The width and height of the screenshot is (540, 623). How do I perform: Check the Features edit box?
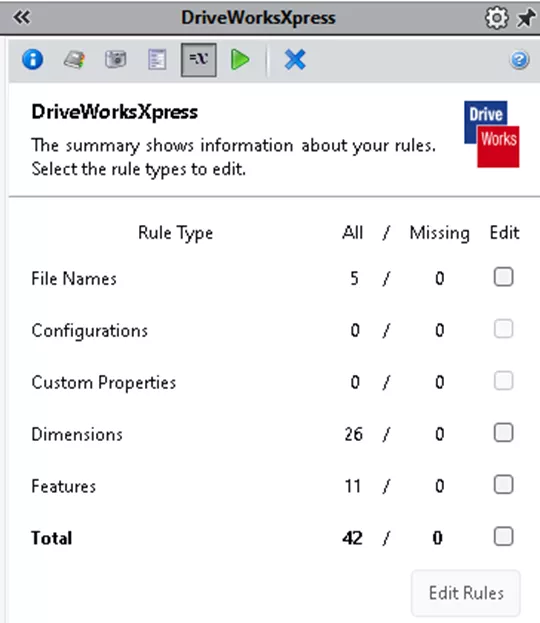[x=503, y=484]
